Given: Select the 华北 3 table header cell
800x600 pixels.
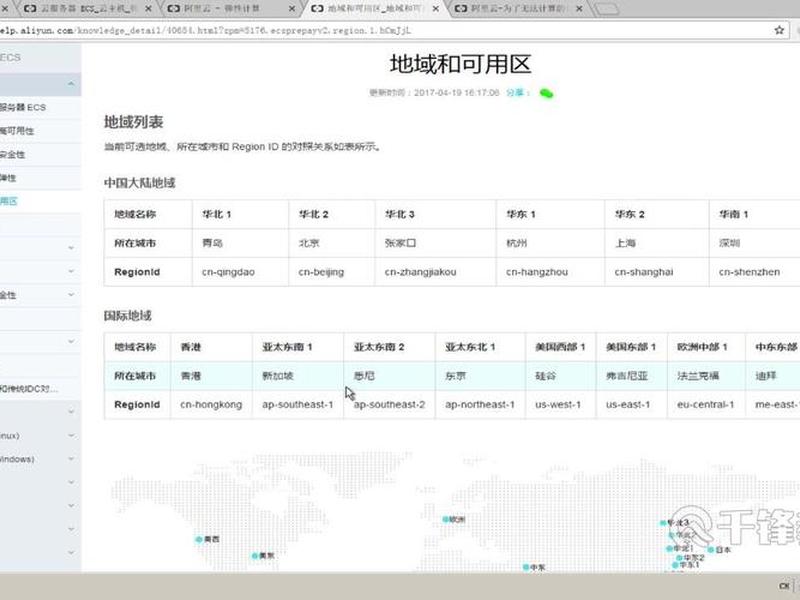Looking at the screenshot, I should coord(436,214).
